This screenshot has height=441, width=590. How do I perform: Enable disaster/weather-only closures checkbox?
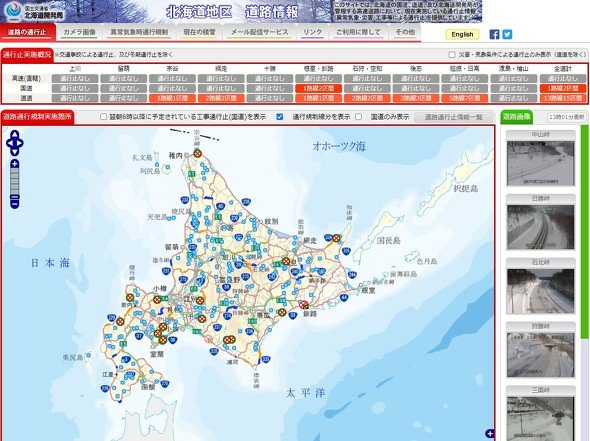452,55
